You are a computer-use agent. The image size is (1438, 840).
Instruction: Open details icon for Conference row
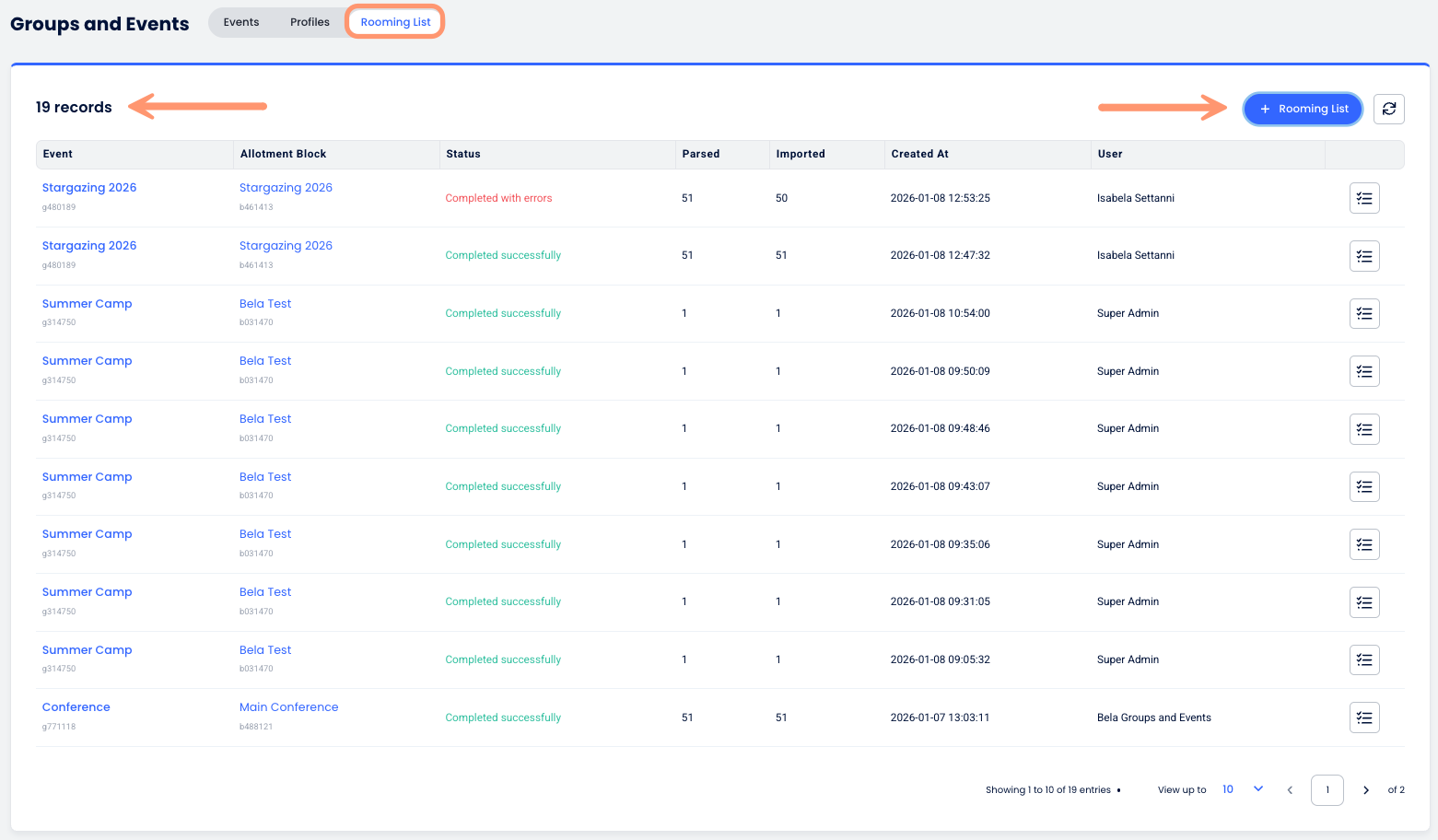(x=1363, y=717)
